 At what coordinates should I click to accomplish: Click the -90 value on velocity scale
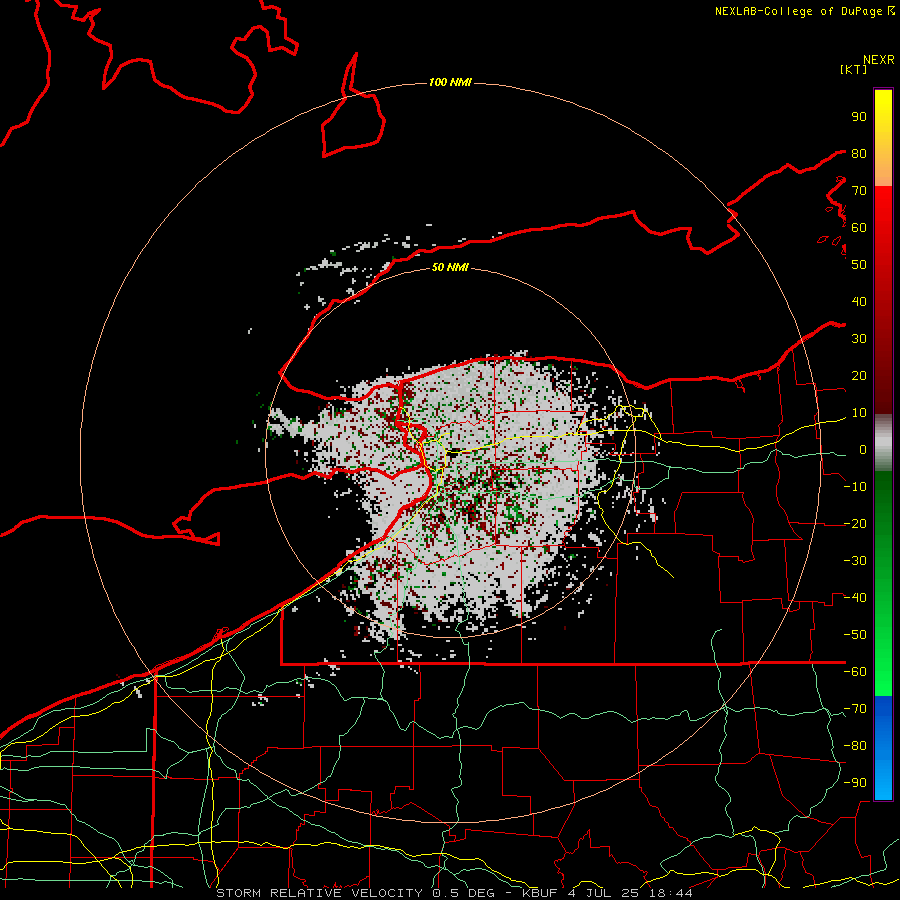[855, 783]
